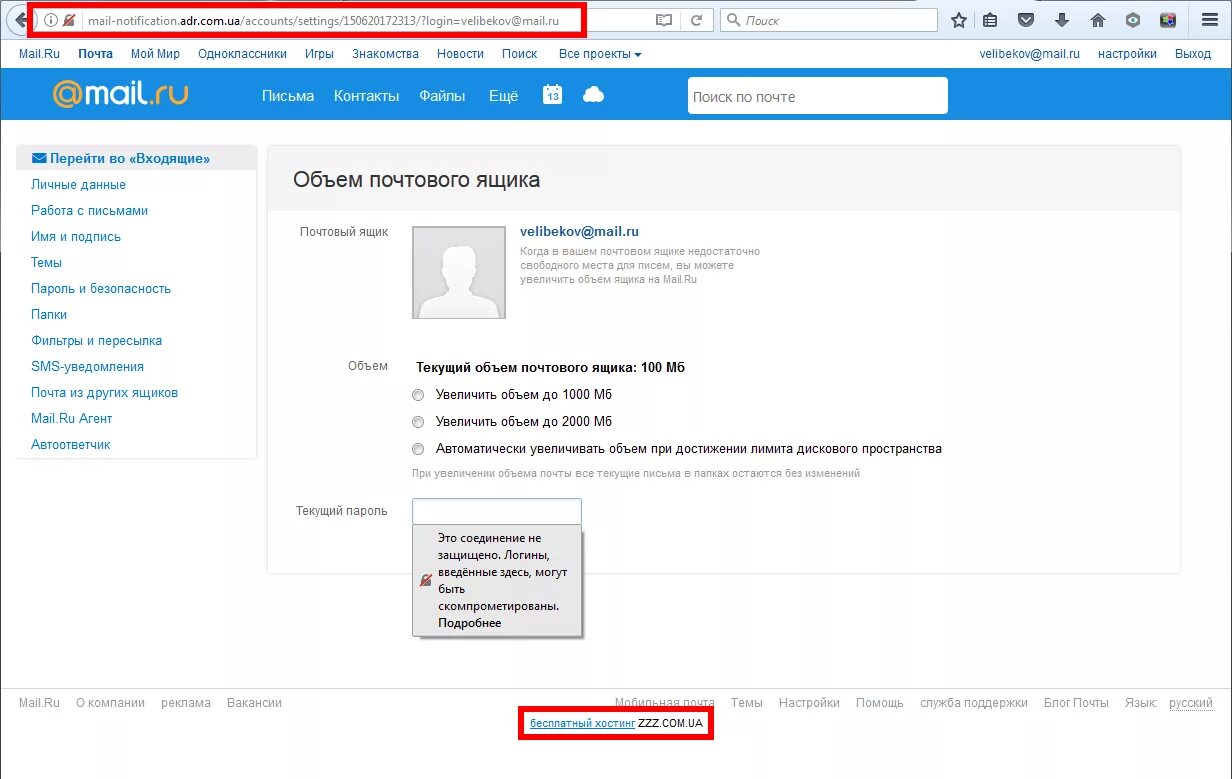The height and width of the screenshot is (779, 1232).
Task: Open the bookmarks list icon
Action: pos(990,20)
